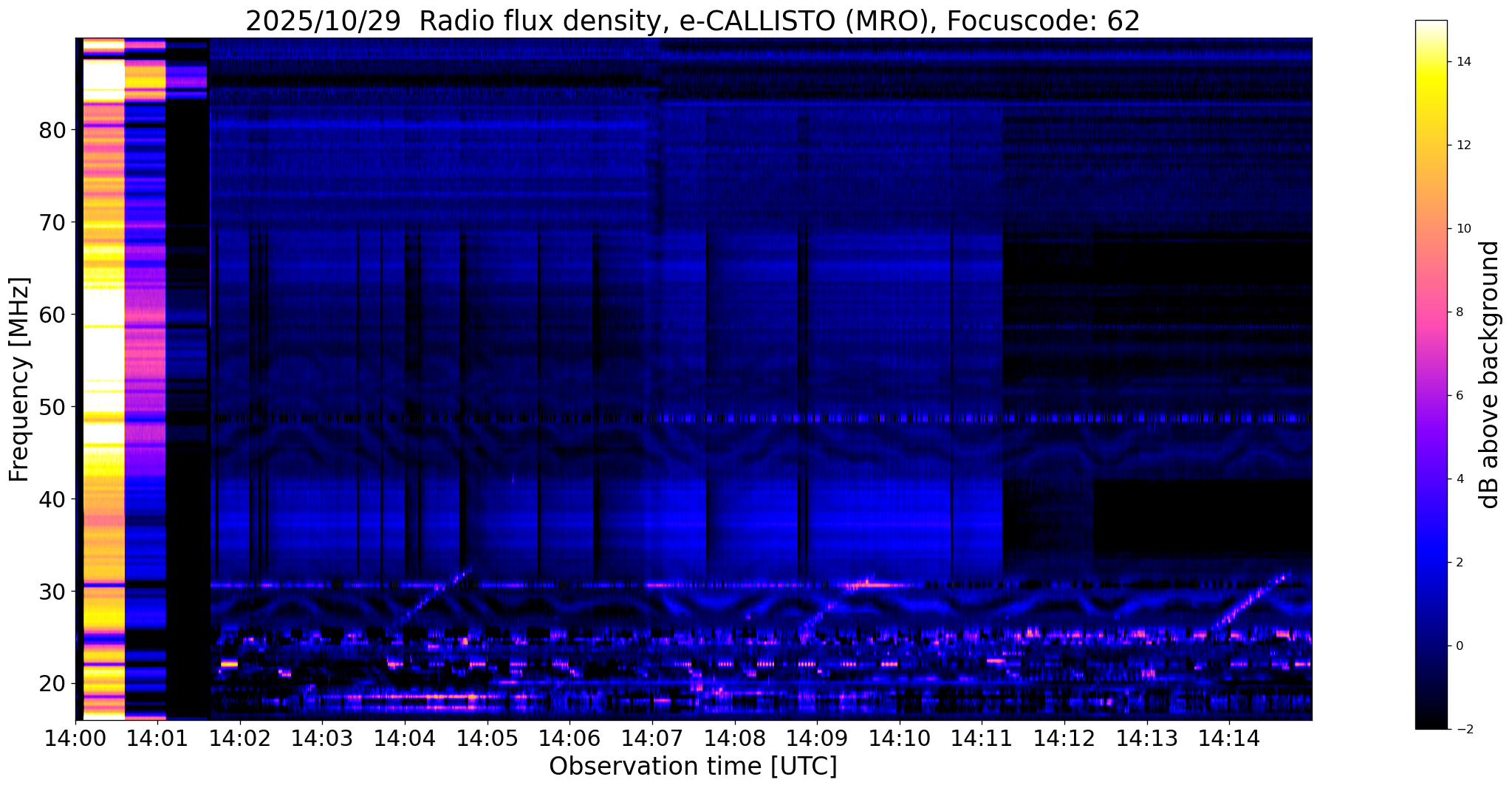Click the 14:13 time tick label
Screen dimensions: 1512x788
click(x=1146, y=738)
